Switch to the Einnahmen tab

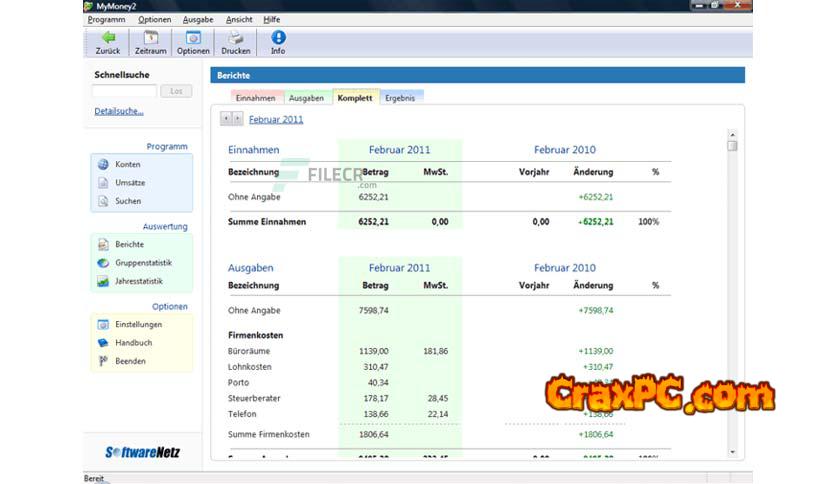pyautogui.click(x=255, y=98)
